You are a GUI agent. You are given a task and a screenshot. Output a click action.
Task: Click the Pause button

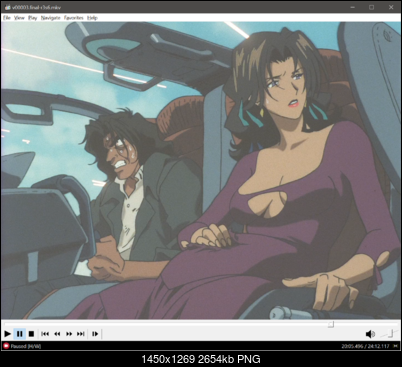pos(20,334)
